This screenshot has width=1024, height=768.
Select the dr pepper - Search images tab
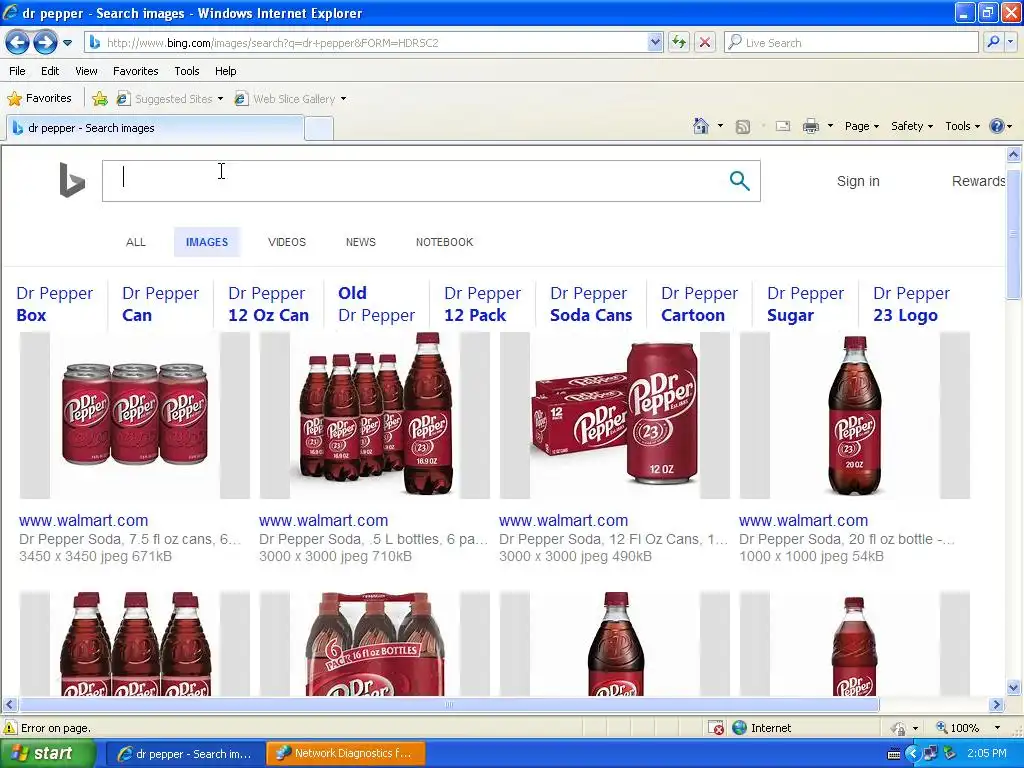click(155, 128)
